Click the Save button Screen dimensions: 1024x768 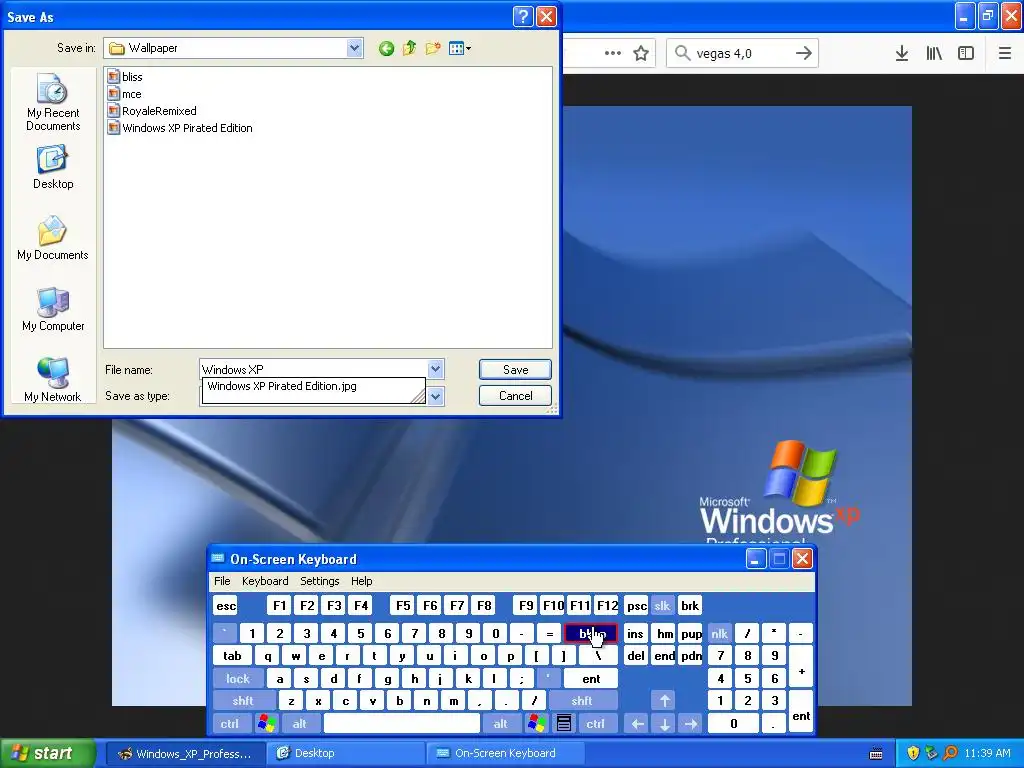(x=515, y=370)
